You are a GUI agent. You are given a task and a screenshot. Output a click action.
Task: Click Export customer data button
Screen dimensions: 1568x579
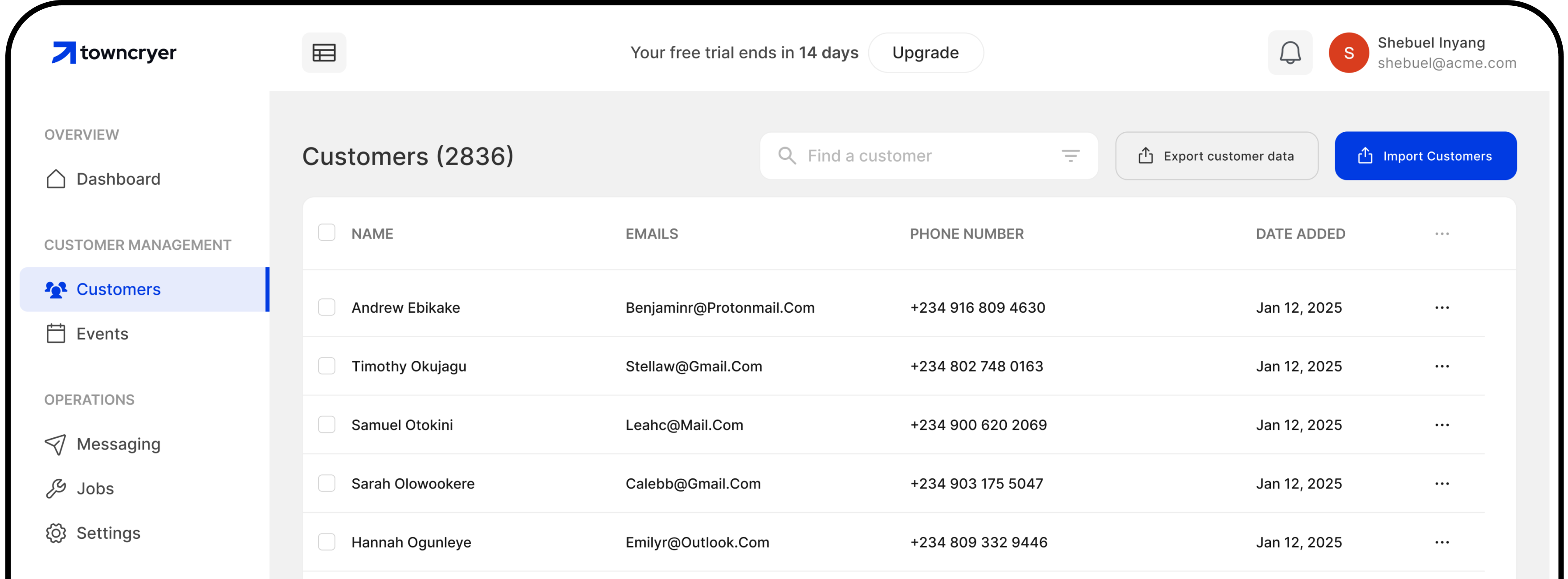(x=1216, y=156)
